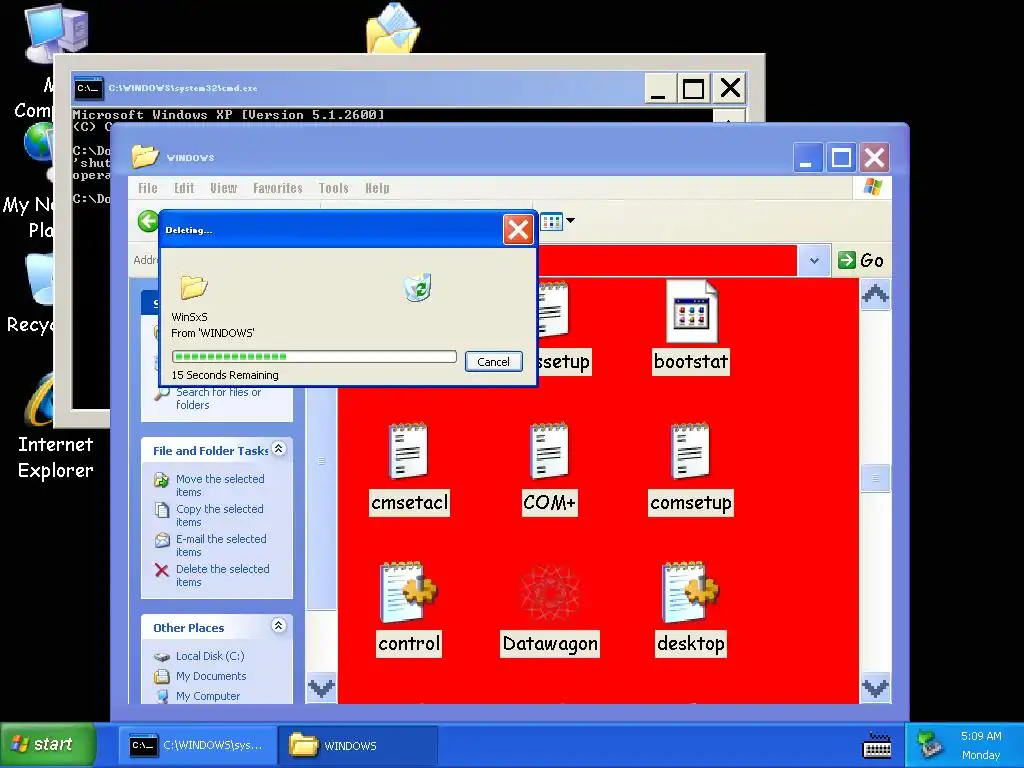Close the Deleting dialog
The height and width of the screenshot is (768, 1024).
point(519,230)
